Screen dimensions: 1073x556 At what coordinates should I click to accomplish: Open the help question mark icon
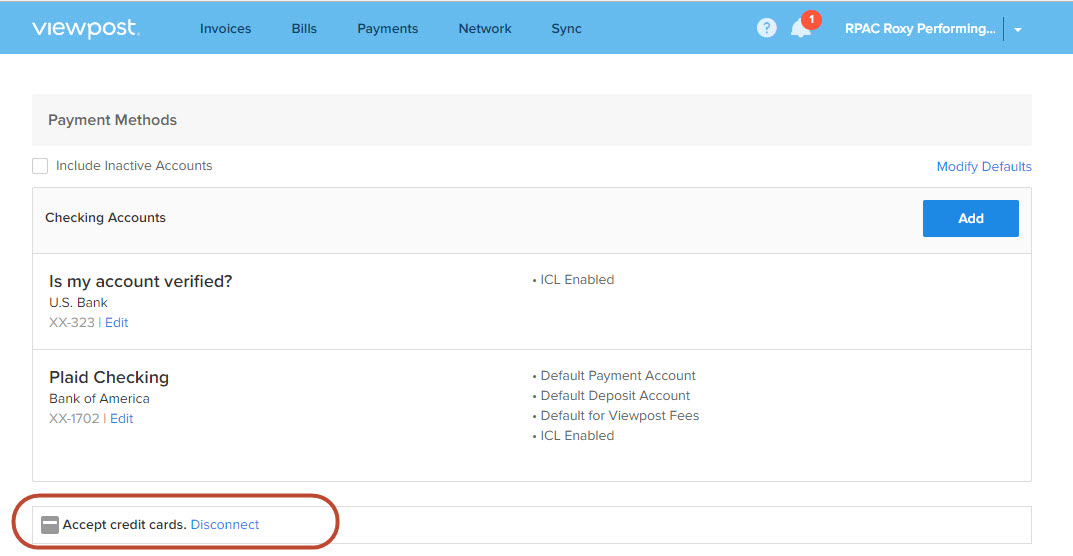point(766,28)
